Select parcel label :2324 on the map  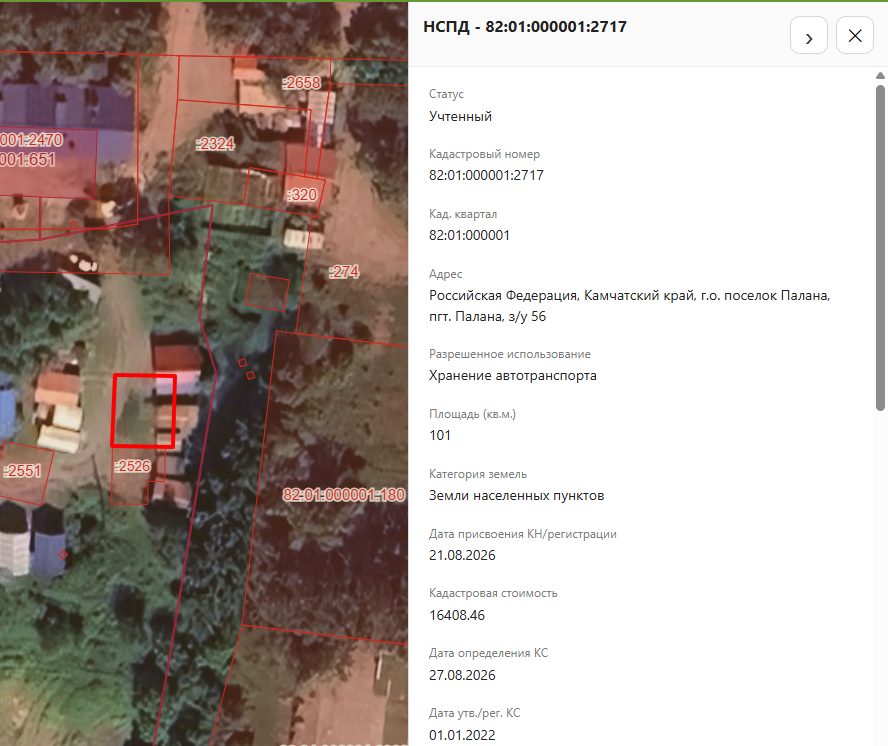pyautogui.click(x=215, y=143)
